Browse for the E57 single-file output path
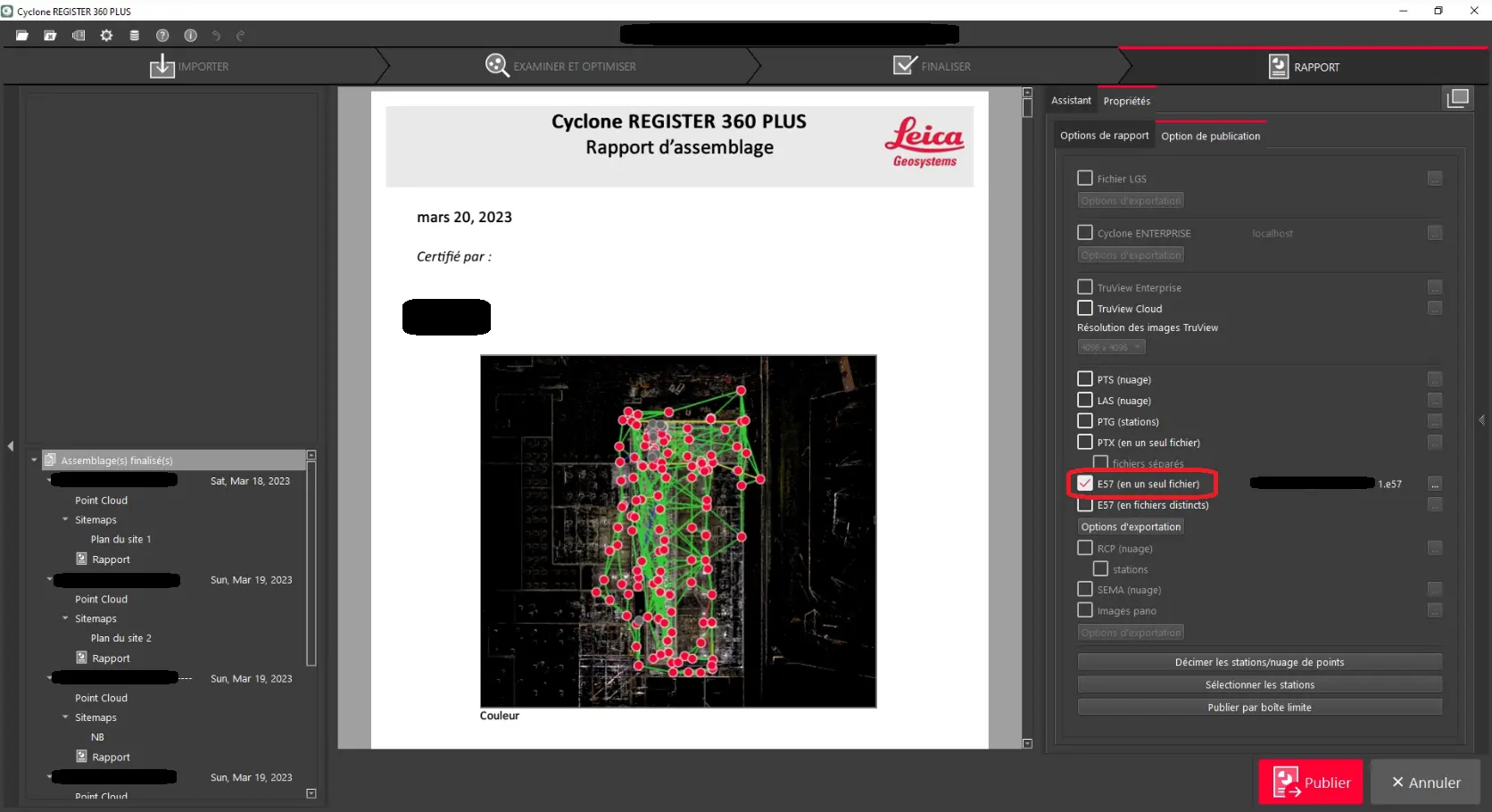The width and height of the screenshot is (1492, 812). 1435,484
